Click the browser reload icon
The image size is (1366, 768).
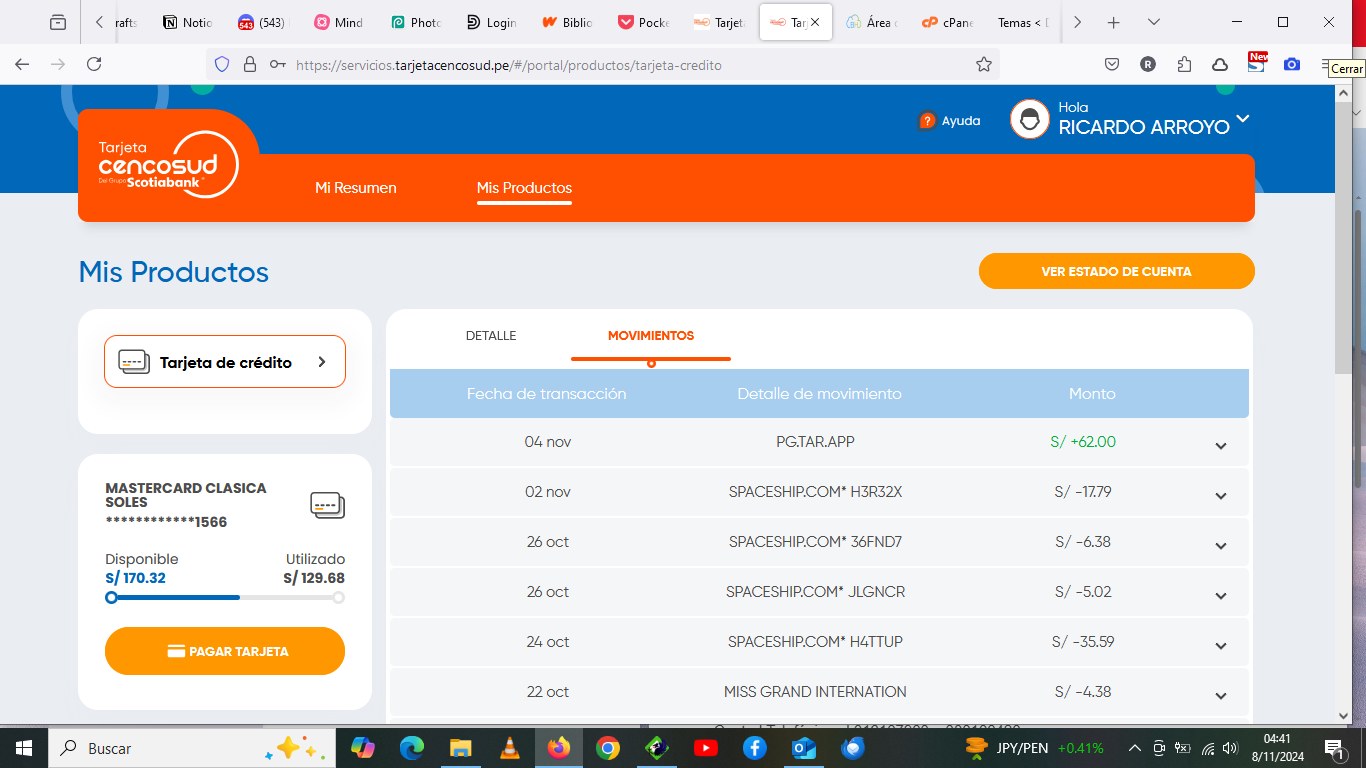click(x=94, y=64)
